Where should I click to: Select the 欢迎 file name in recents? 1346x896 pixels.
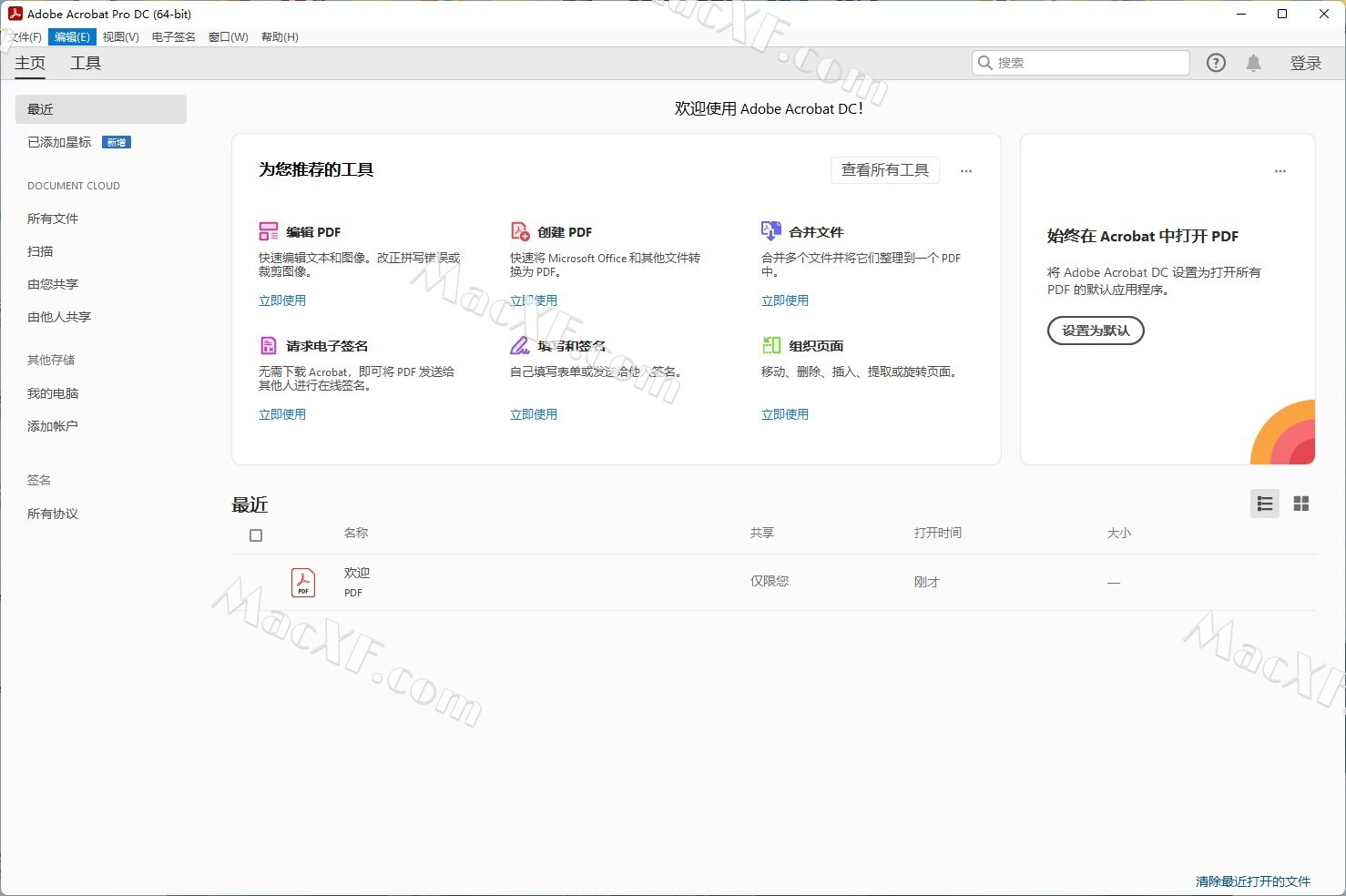pos(357,573)
